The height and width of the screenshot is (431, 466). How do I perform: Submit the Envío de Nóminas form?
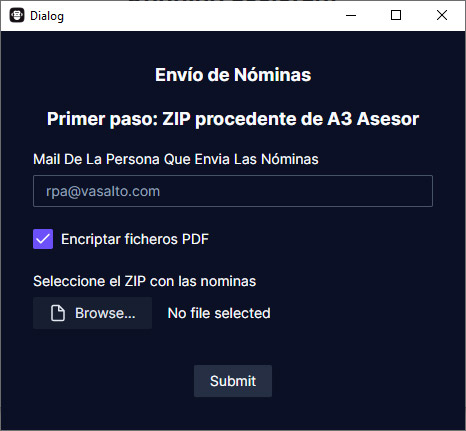[x=233, y=381]
